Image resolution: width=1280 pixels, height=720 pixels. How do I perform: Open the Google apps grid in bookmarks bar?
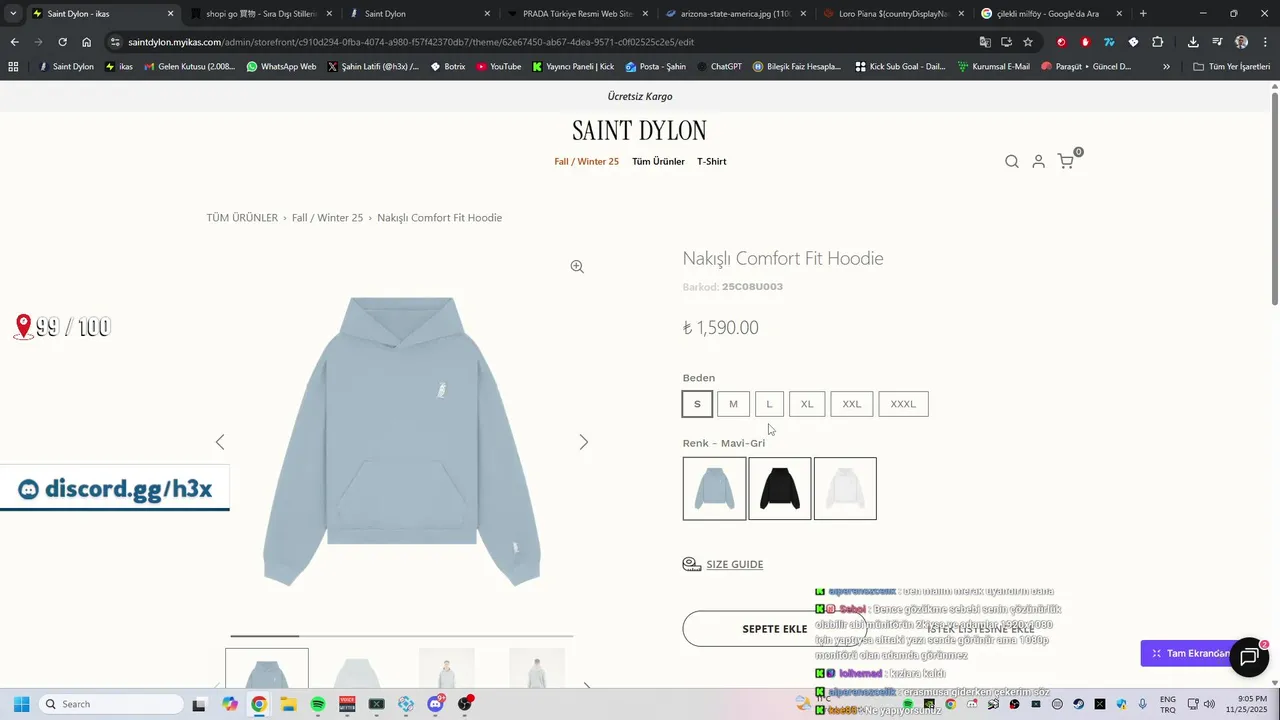tap(13, 67)
